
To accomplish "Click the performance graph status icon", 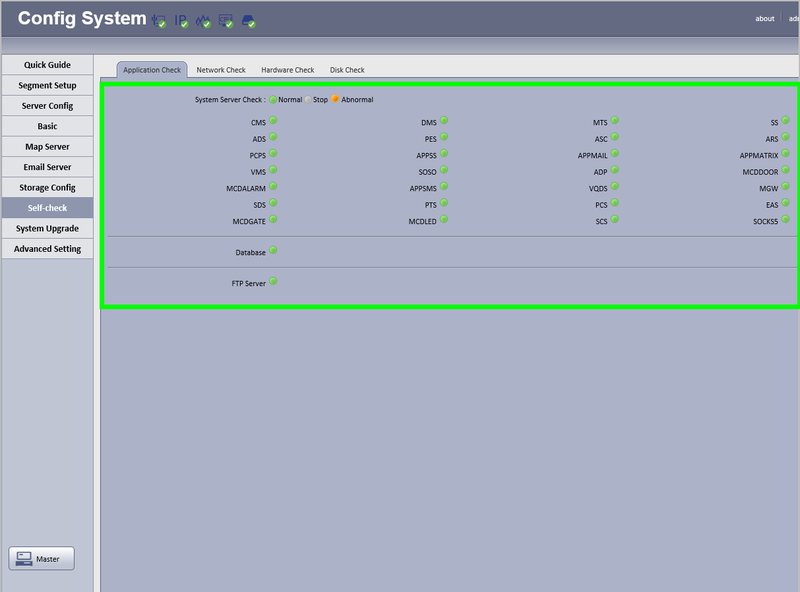I will click(x=203, y=20).
